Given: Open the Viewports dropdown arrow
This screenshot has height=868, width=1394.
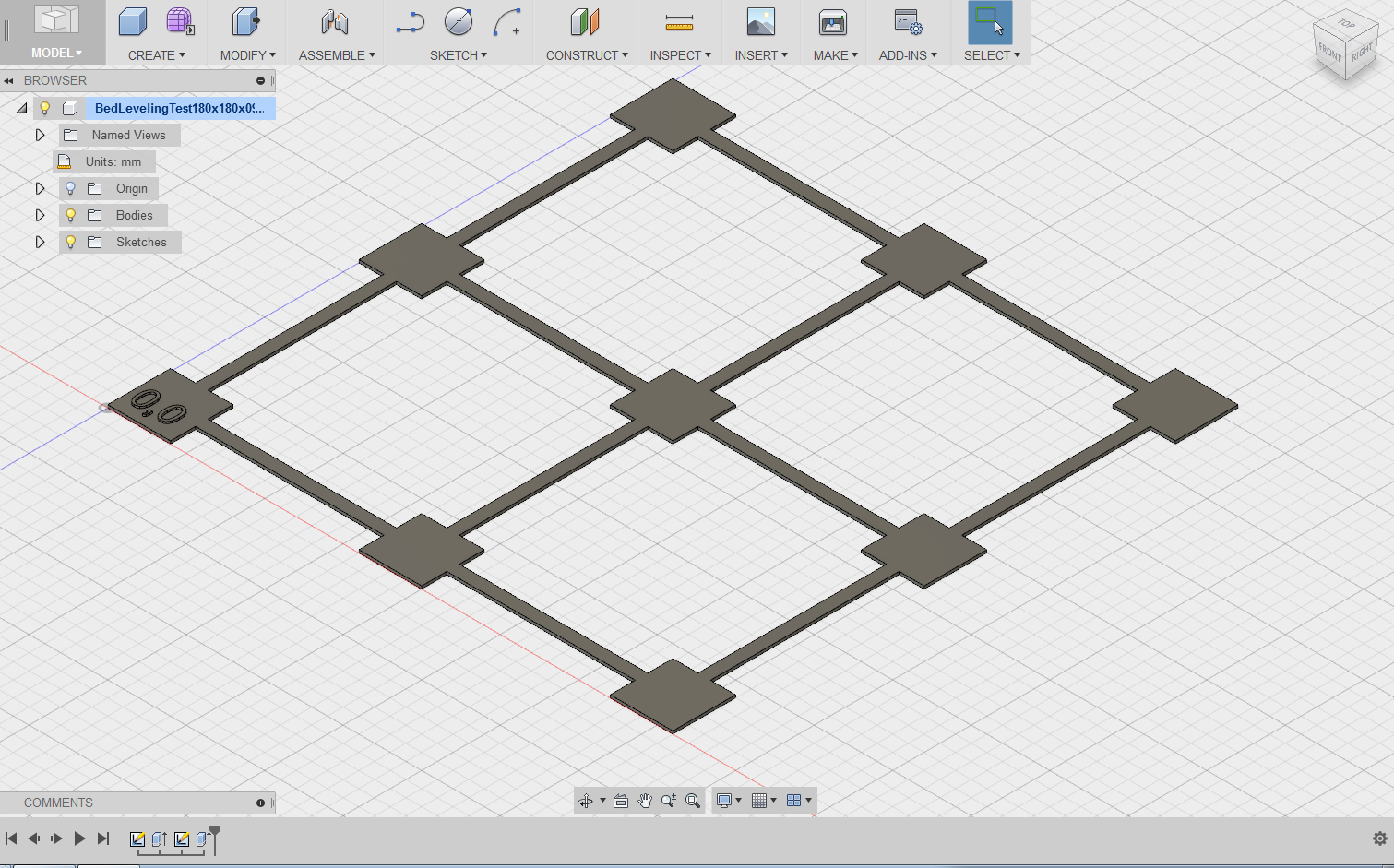Looking at the screenshot, I should click(808, 801).
